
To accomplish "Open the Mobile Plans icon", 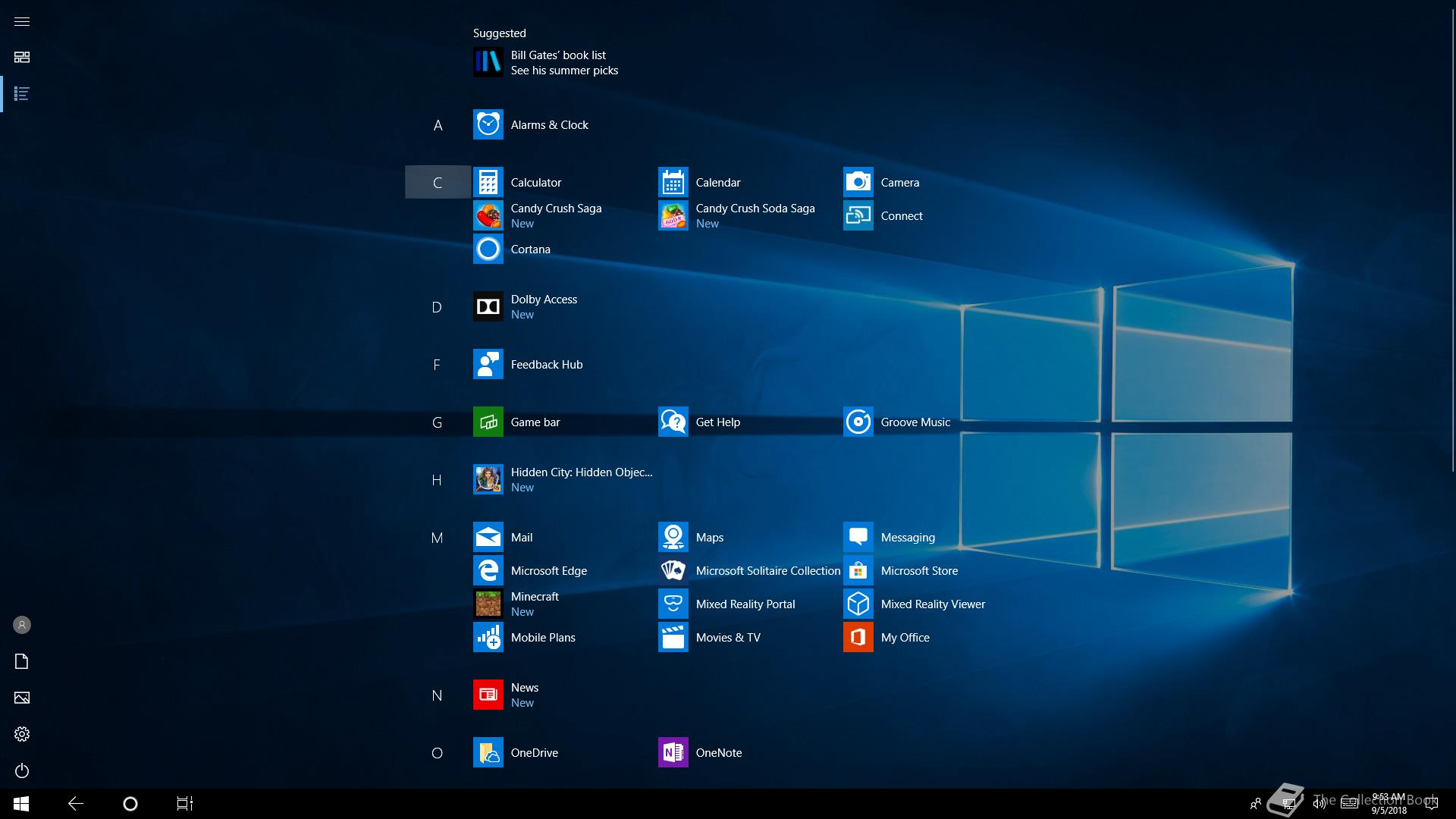I will 488,637.
